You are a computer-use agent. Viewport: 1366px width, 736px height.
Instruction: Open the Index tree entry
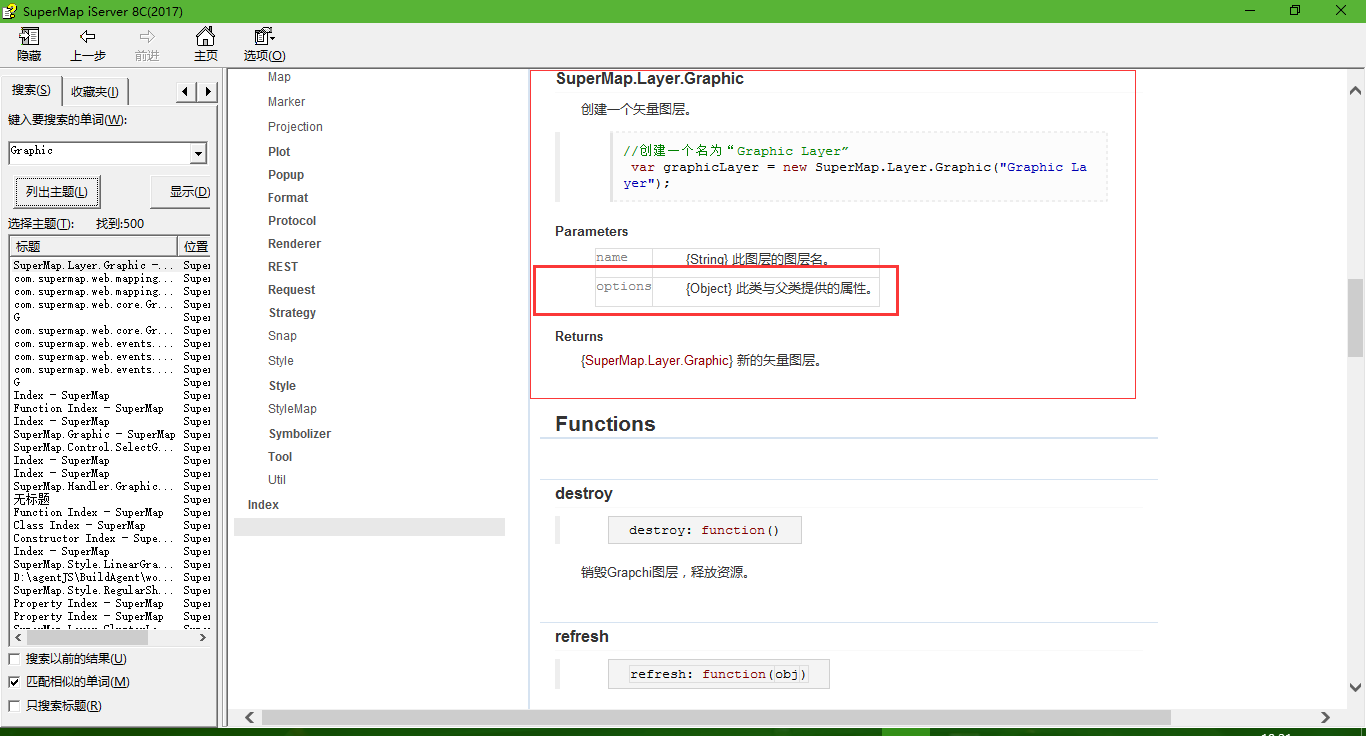tap(263, 505)
